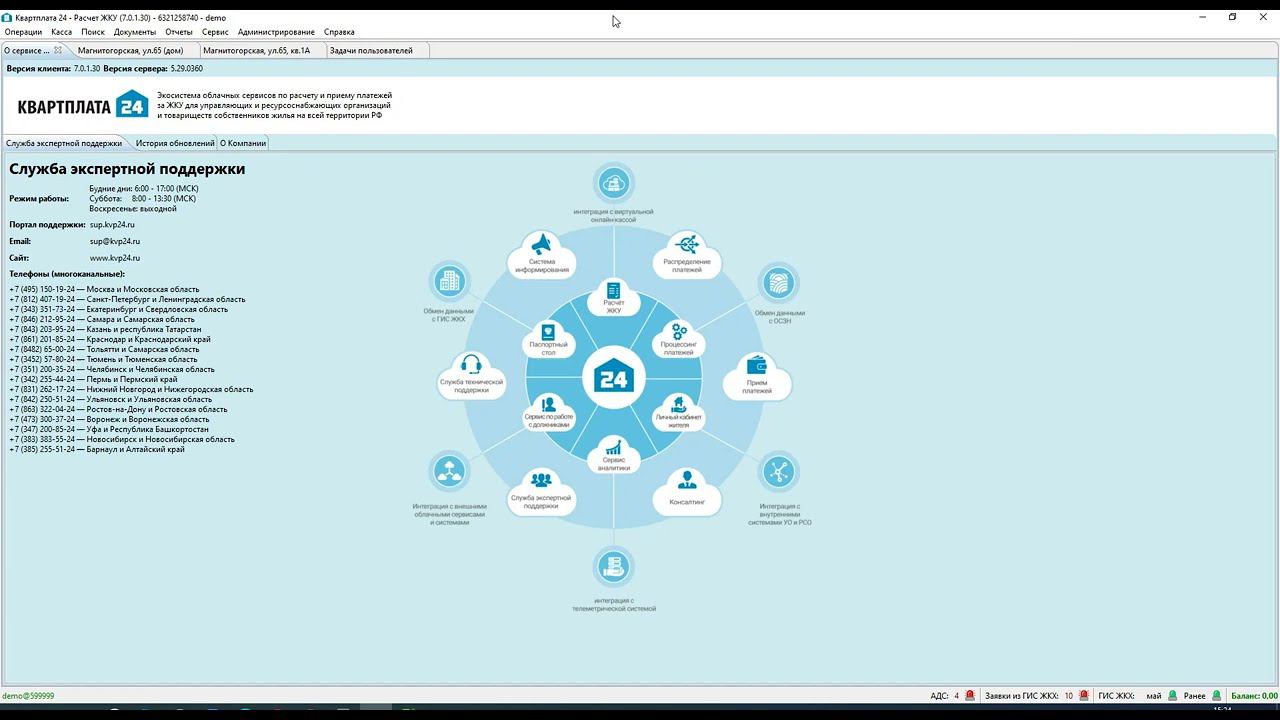Click the www.kvp24.ru site address
Screen dimensions: 1280x720
pos(115,258)
